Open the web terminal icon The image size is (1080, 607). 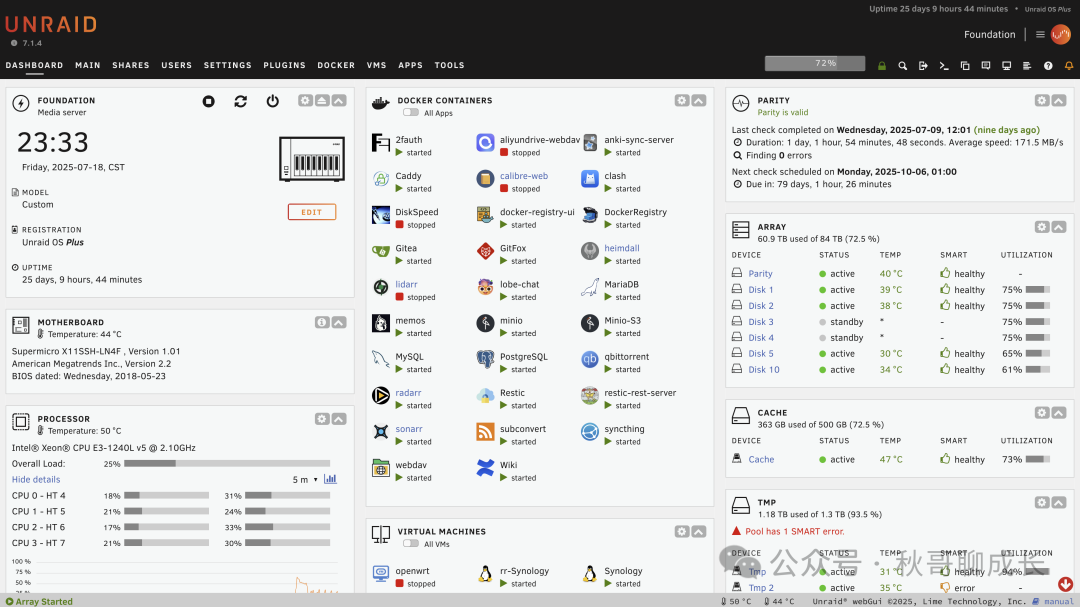944,65
